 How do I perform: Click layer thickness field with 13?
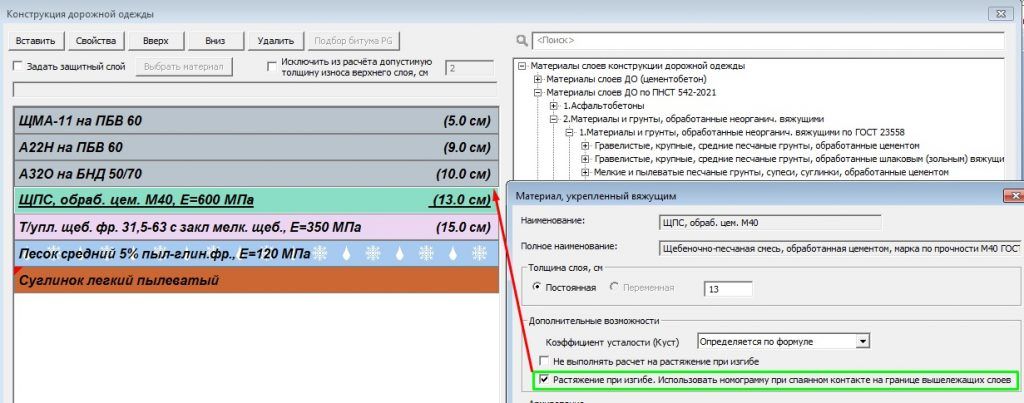tap(728, 289)
